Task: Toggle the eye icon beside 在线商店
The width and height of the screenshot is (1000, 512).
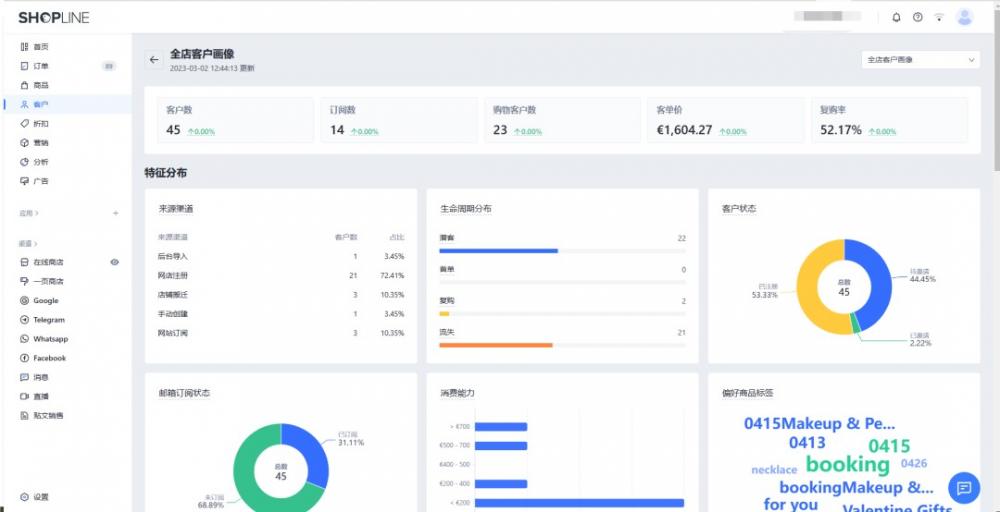Action: 115,262
